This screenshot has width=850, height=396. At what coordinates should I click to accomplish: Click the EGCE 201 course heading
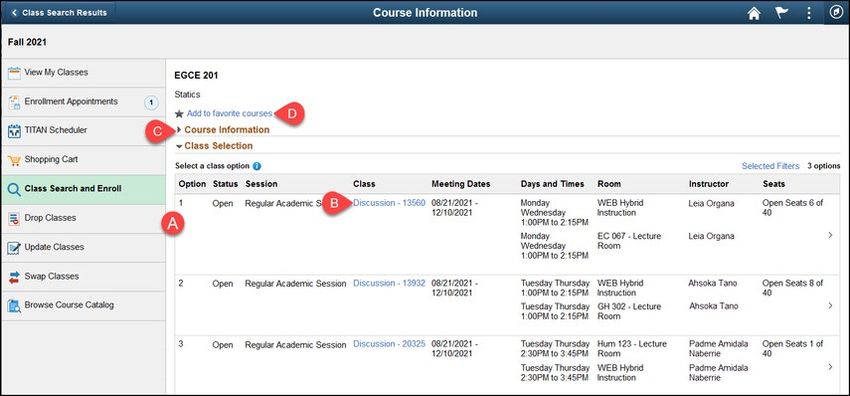(x=196, y=76)
